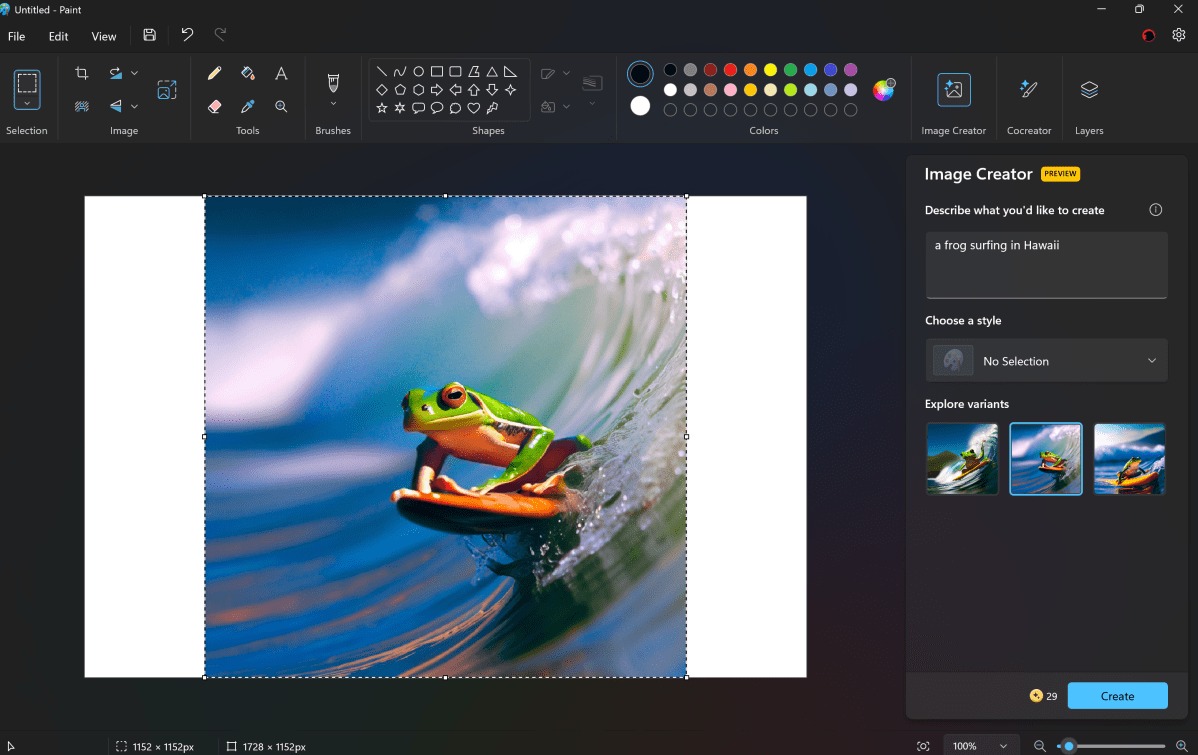Open the Edit colors wheel
Screen dimensions: 1198x755
[883, 90]
